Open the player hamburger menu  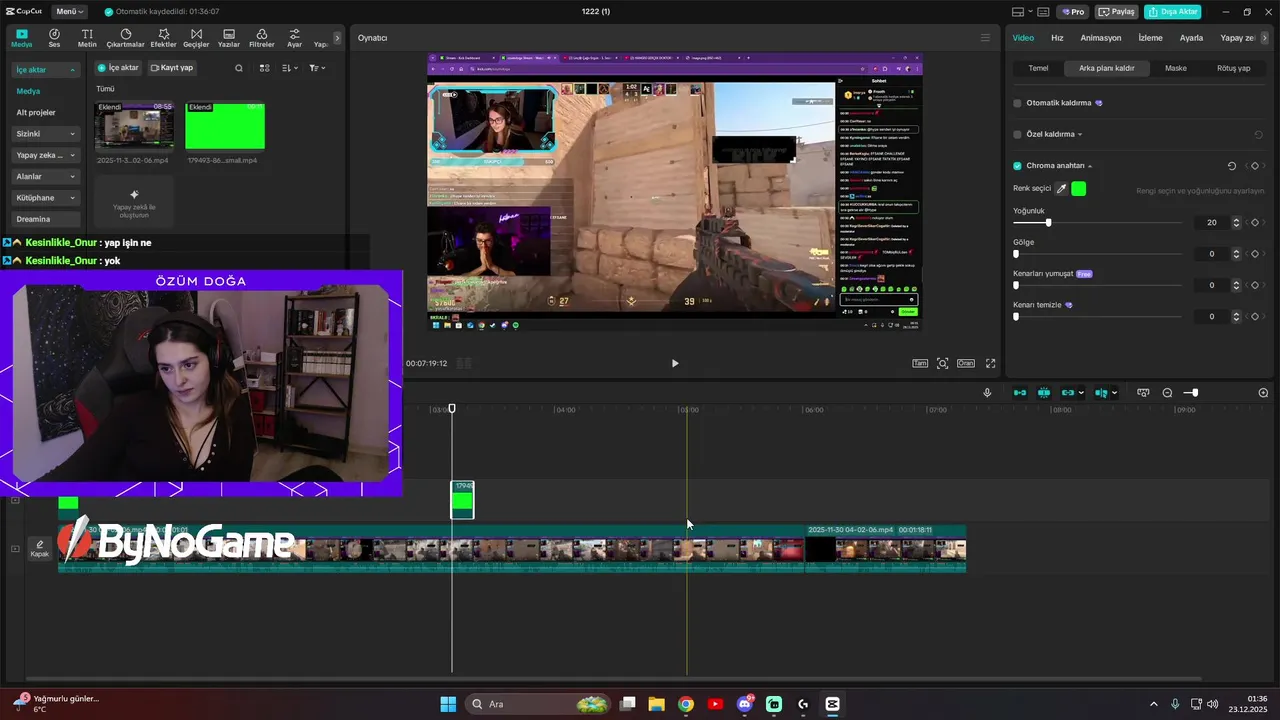(x=985, y=38)
